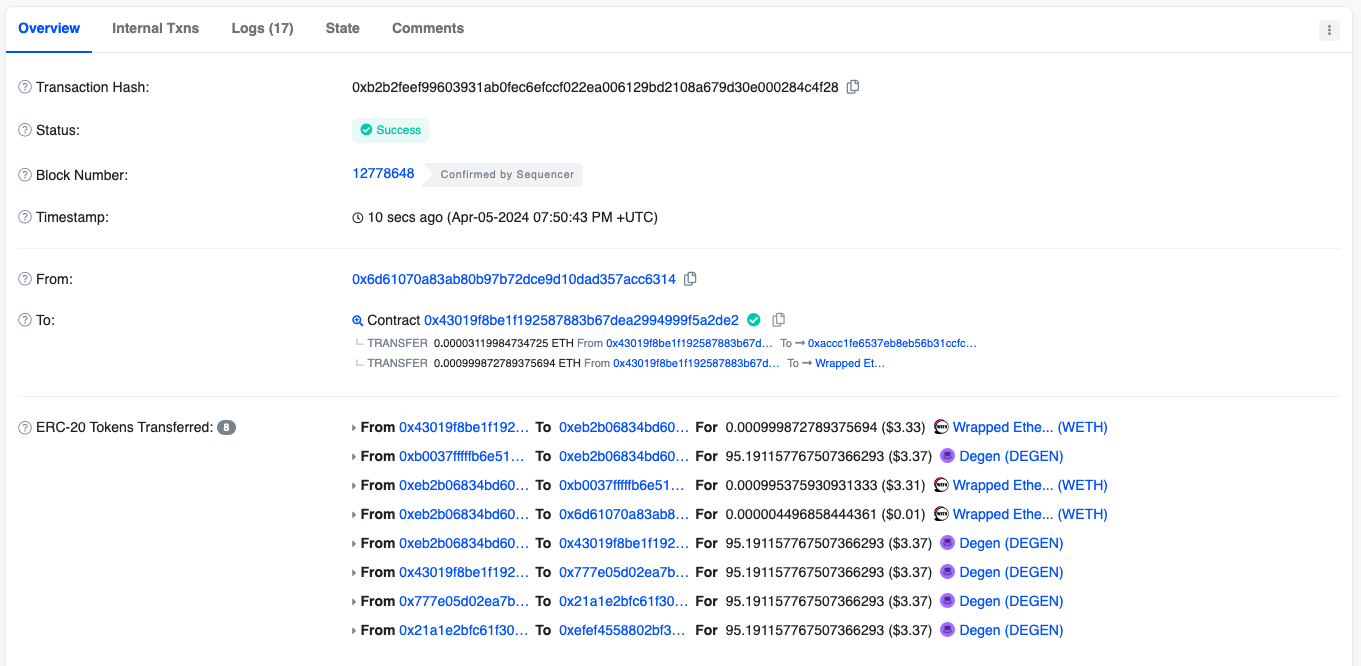Expand Degen transfer row To 0x777e05d02ea7b…
1361x666 pixels.
click(x=354, y=573)
